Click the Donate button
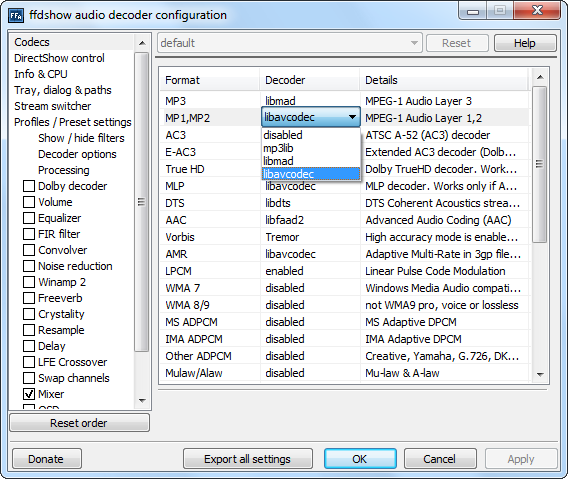568x479 pixels. pyautogui.click(x=46, y=459)
